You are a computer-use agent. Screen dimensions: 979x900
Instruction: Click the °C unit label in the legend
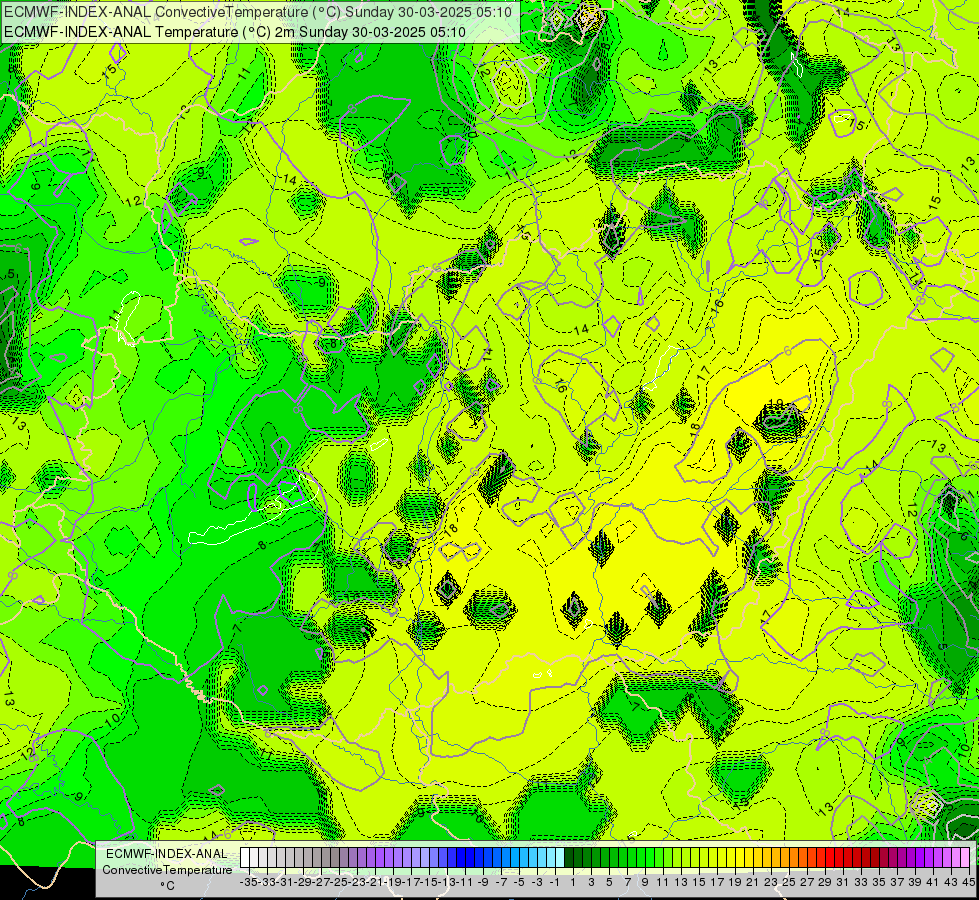tap(167, 885)
